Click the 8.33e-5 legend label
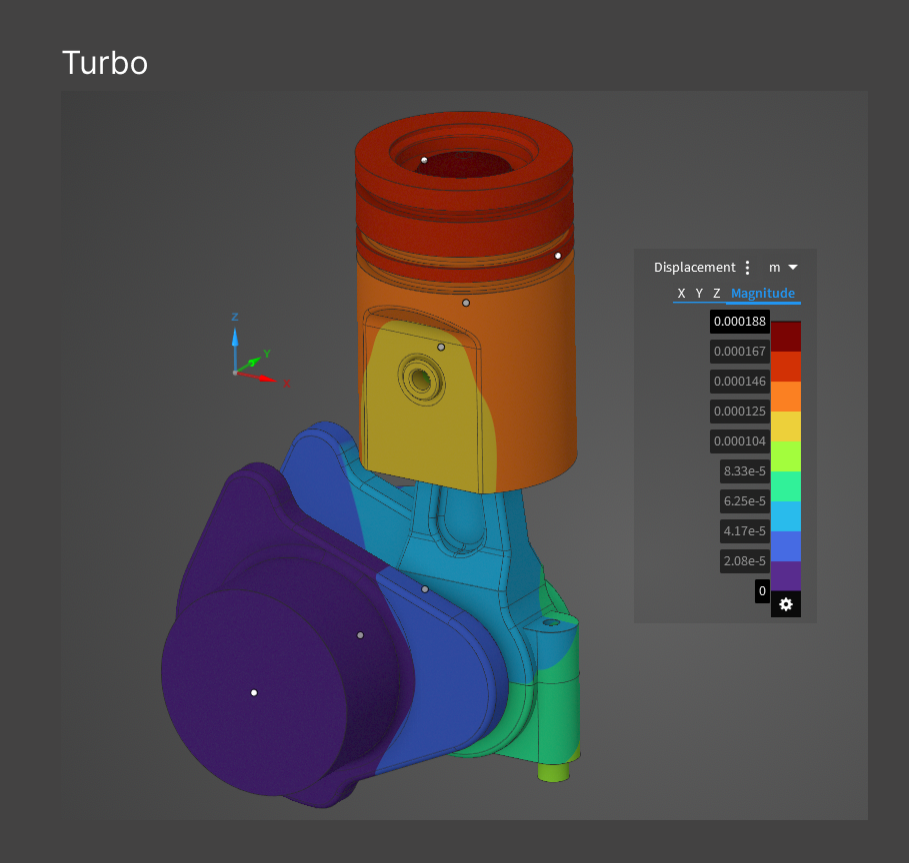909x863 pixels. pos(745,471)
